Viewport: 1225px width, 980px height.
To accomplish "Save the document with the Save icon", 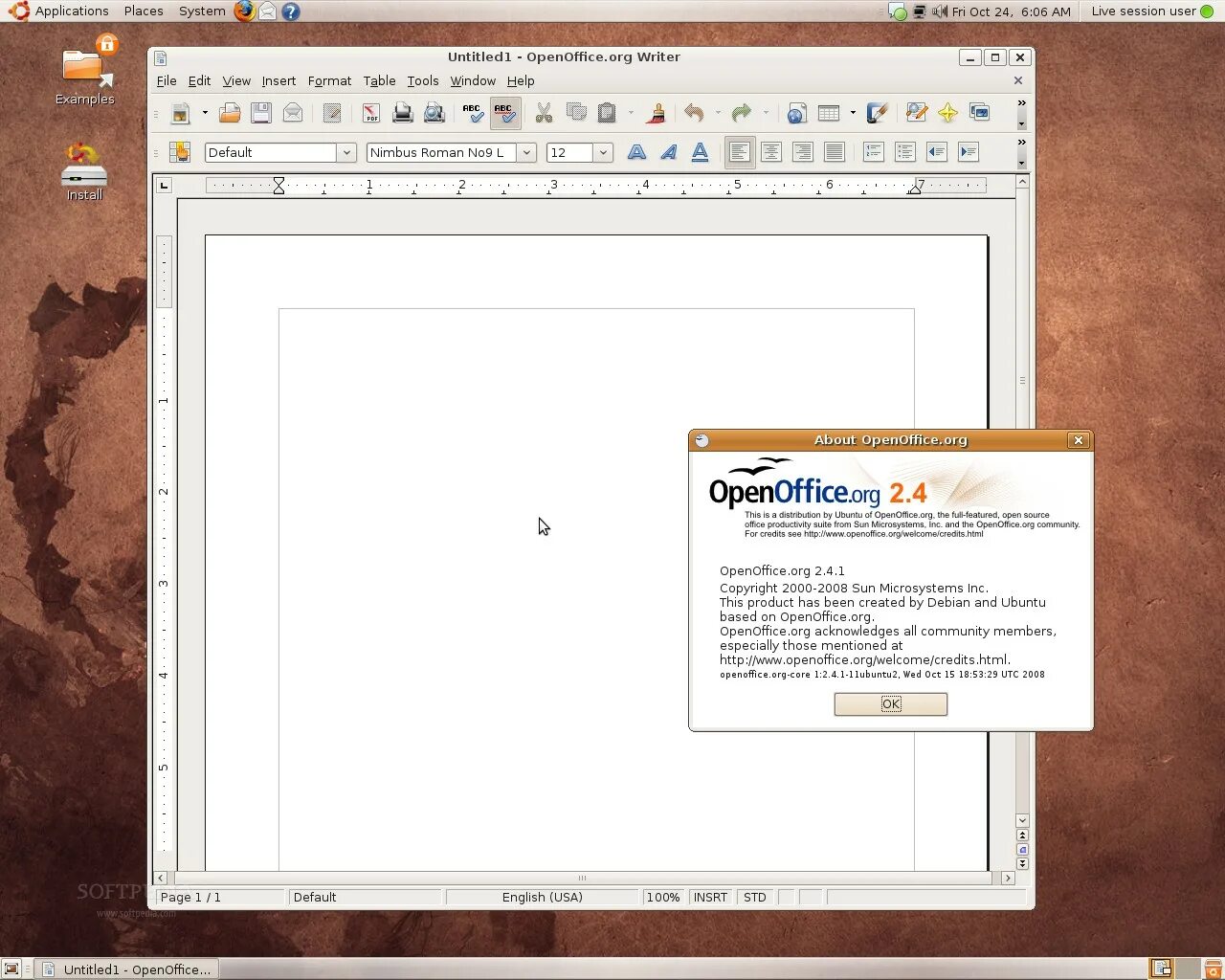I will click(x=260, y=113).
